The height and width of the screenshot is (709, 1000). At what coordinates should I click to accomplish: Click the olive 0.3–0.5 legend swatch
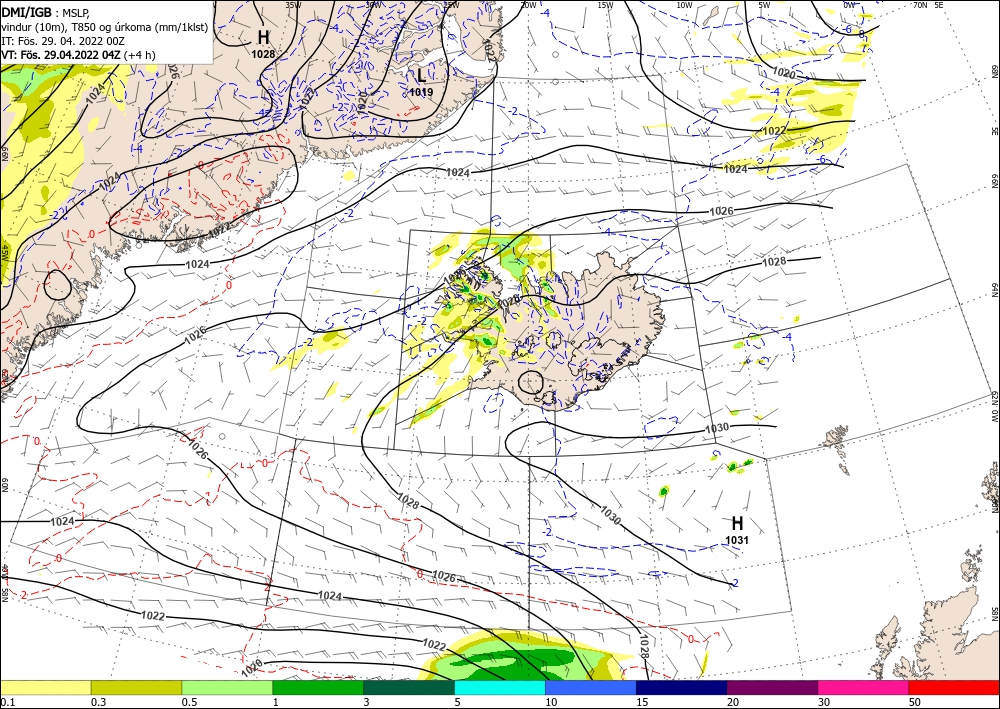[136, 687]
